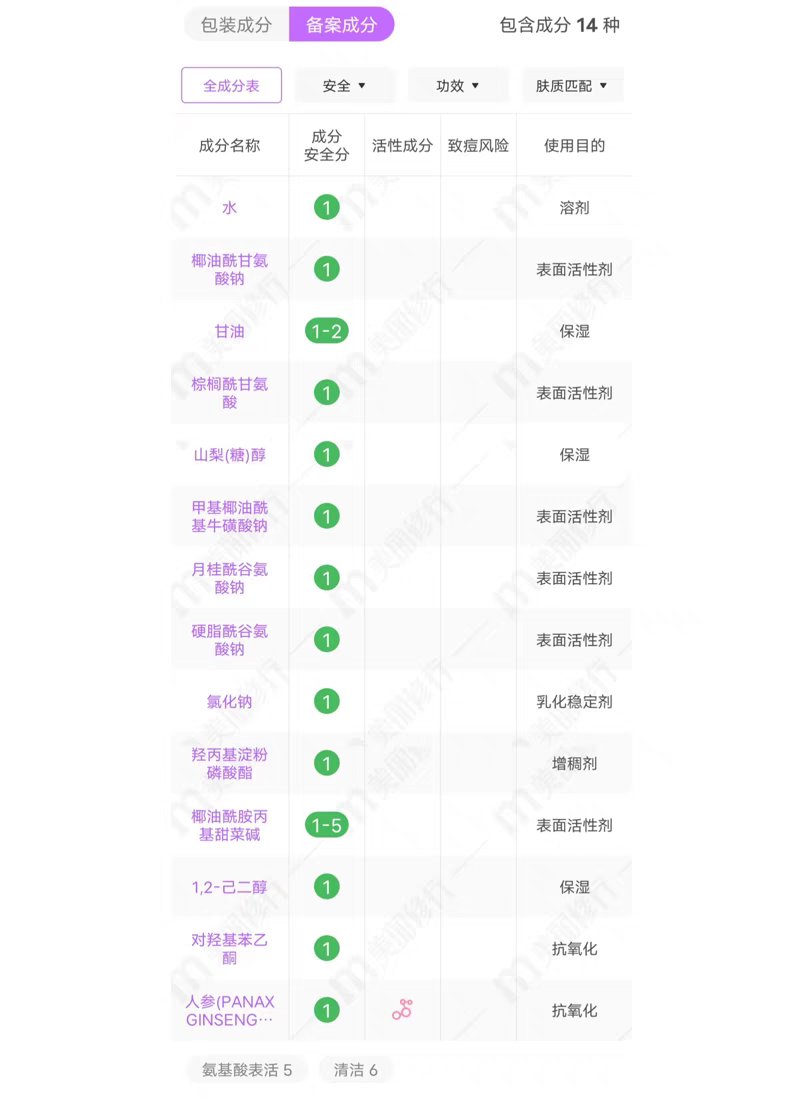Open the 肤质匹配 dropdown
Screen dimensions: 790x1100
click(572, 86)
